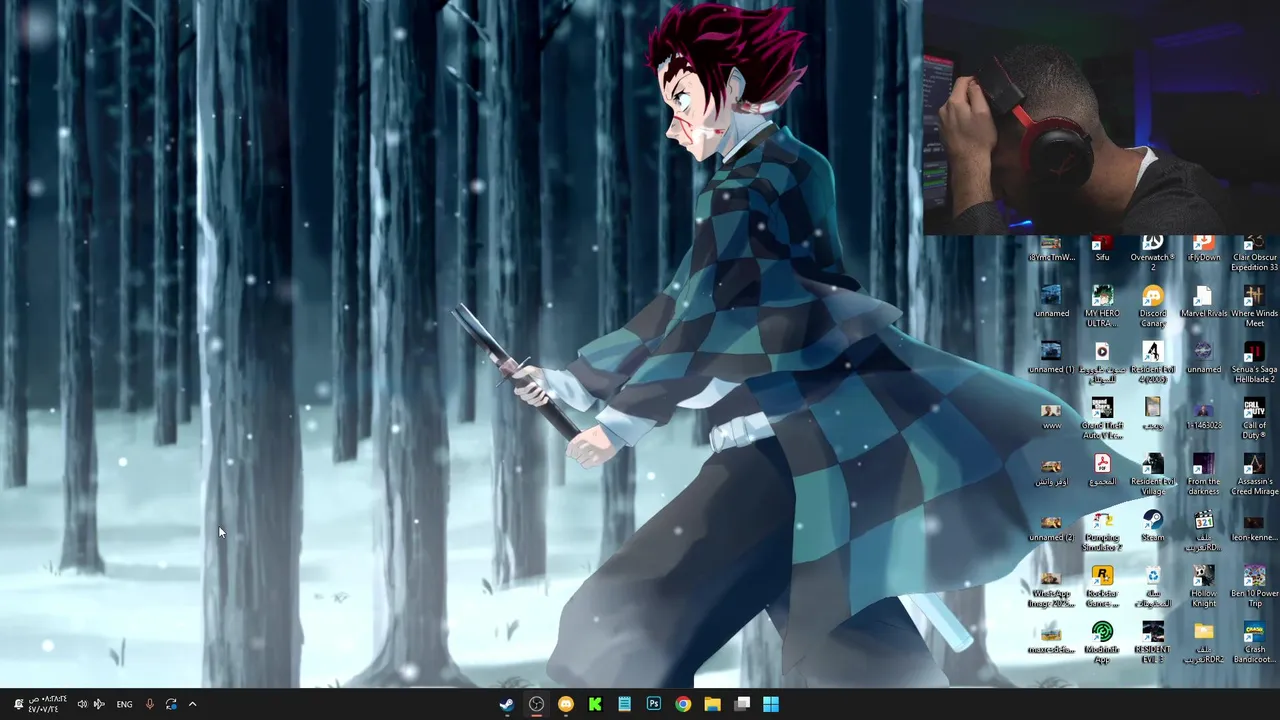Select the Grand Theft Auto V shortcut
Screen dimensions: 1280x720
pyautogui.click(x=1102, y=417)
